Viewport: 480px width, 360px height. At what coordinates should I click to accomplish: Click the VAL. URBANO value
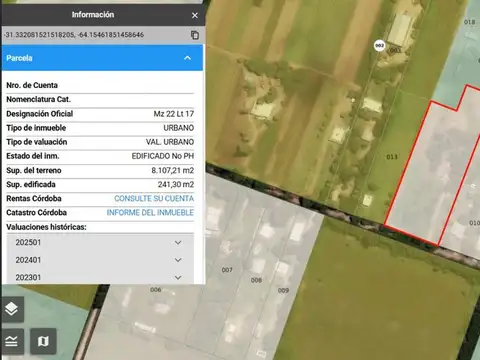point(170,142)
